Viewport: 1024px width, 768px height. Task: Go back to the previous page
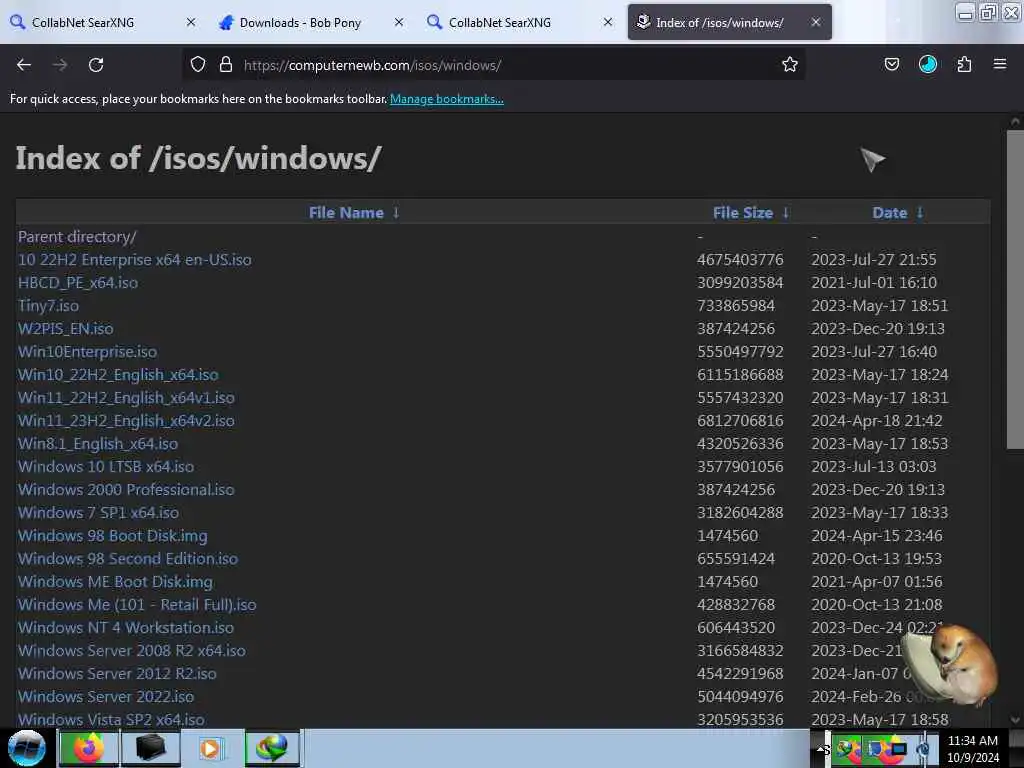[24, 65]
